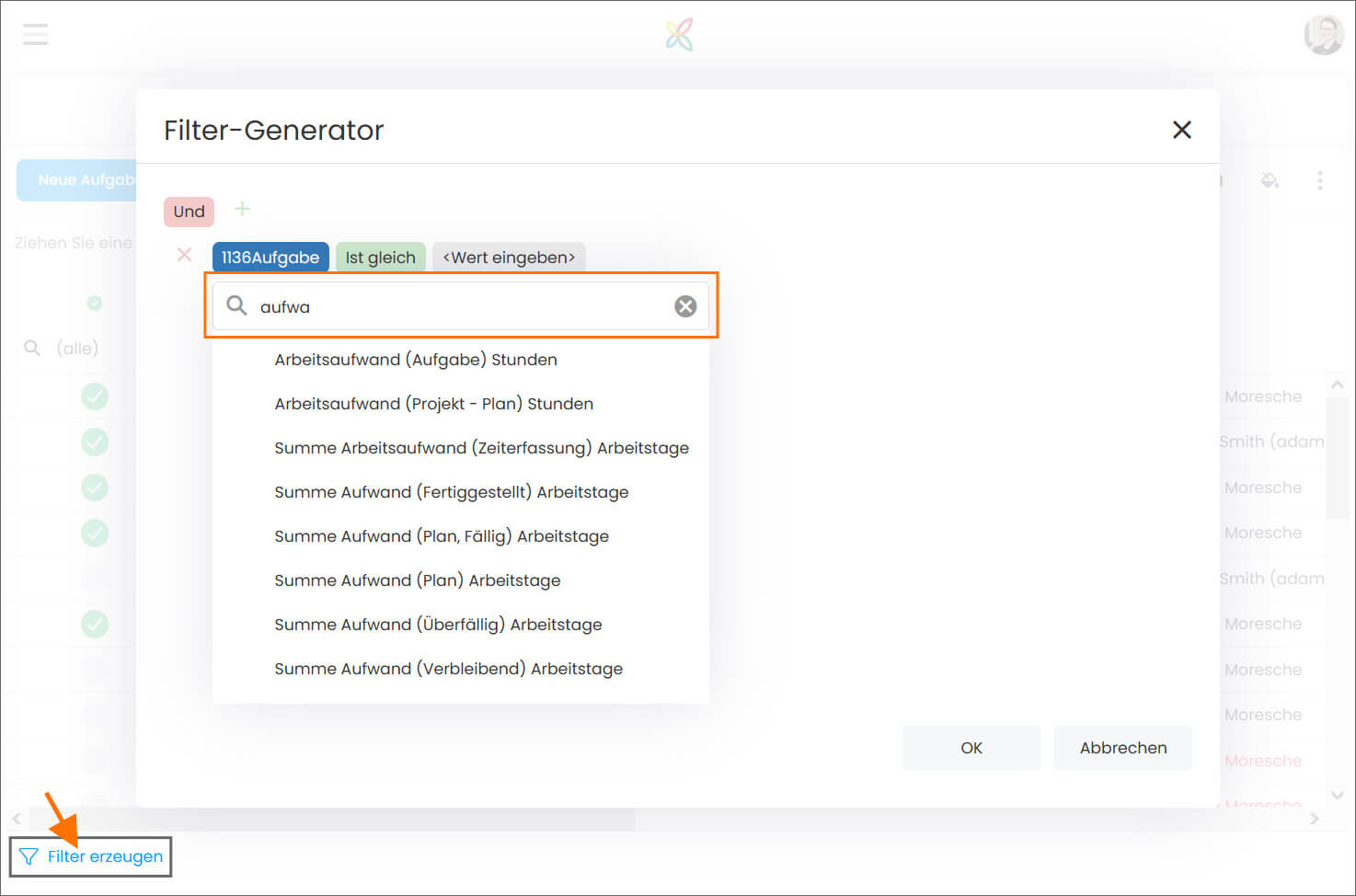1356x896 pixels.
Task: Pick Summe Aufwand (Überfällig) Arbeitstage
Action: tap(438, 625)
